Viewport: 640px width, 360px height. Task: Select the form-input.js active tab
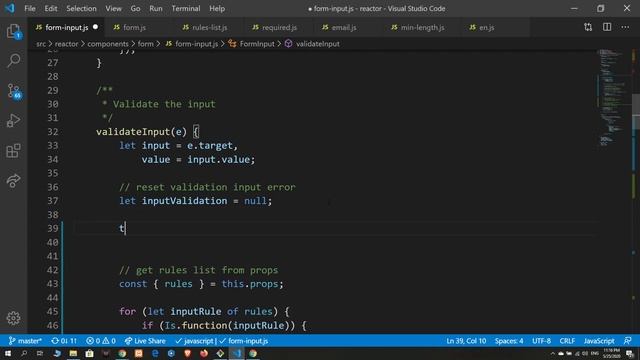67,27
